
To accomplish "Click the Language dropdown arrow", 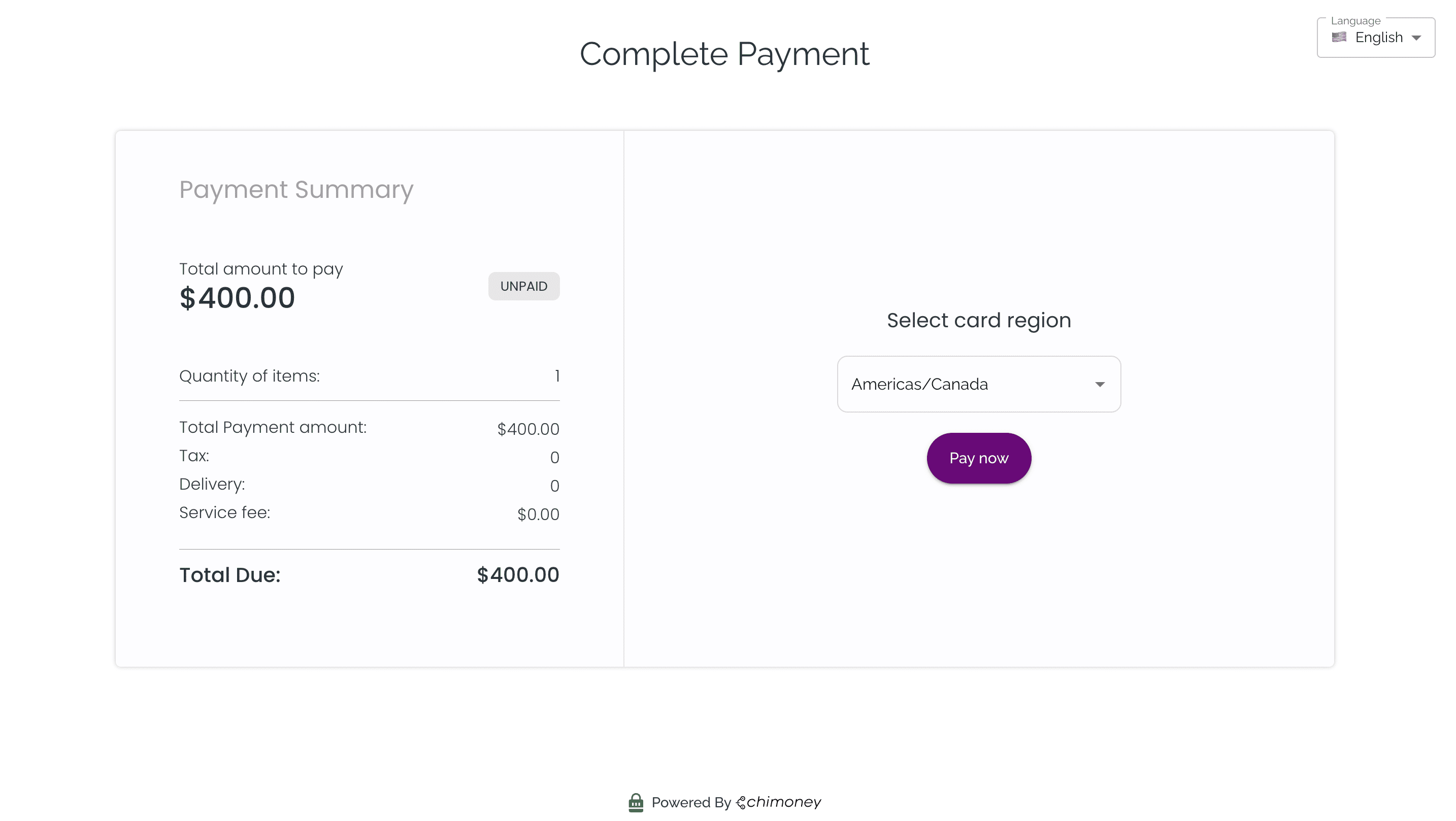I will coord(1416,38).
